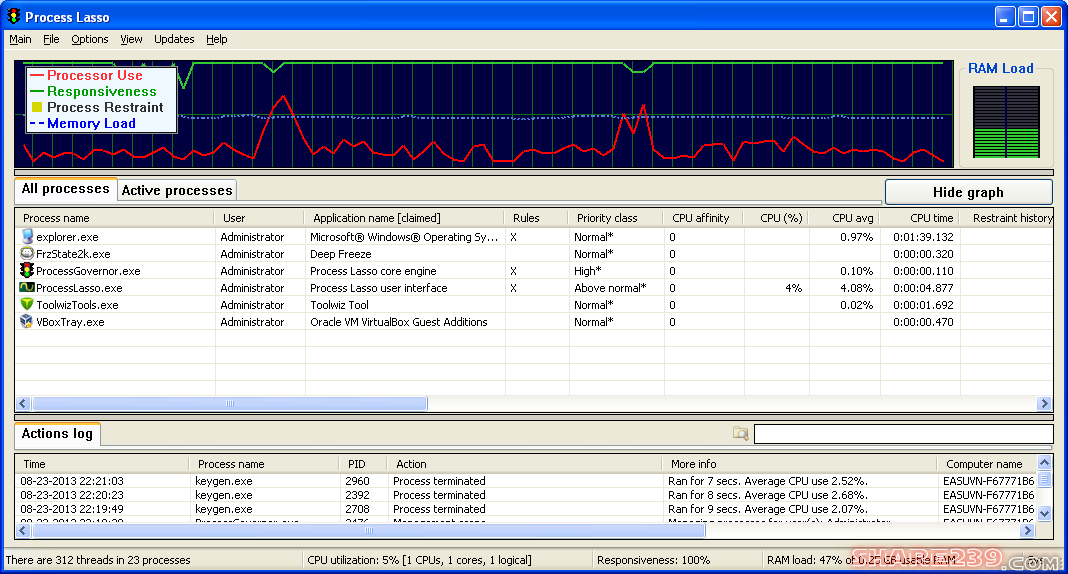Sort actions log by Computer name column

point(986,464)
